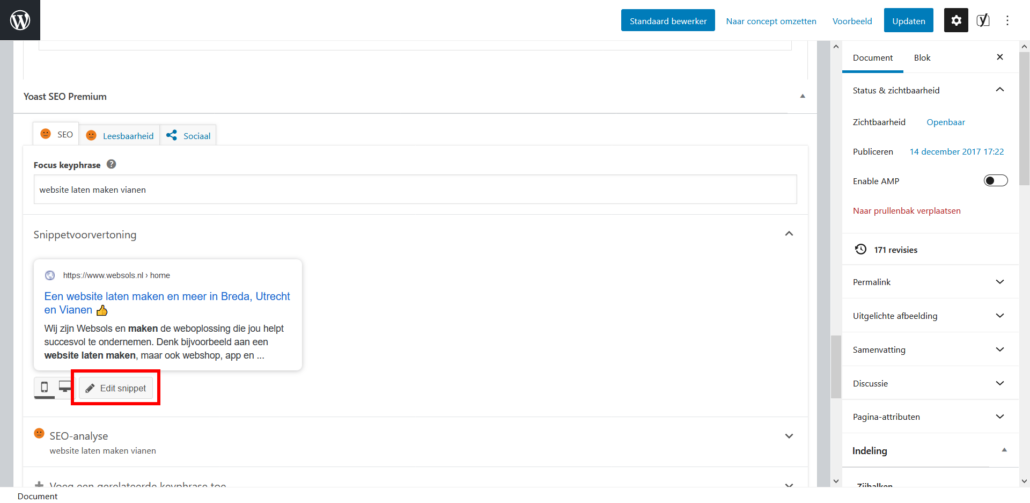The image size is (1030, 503).
Task: Click the Standaard bewerker button
Action: (667, 20)
